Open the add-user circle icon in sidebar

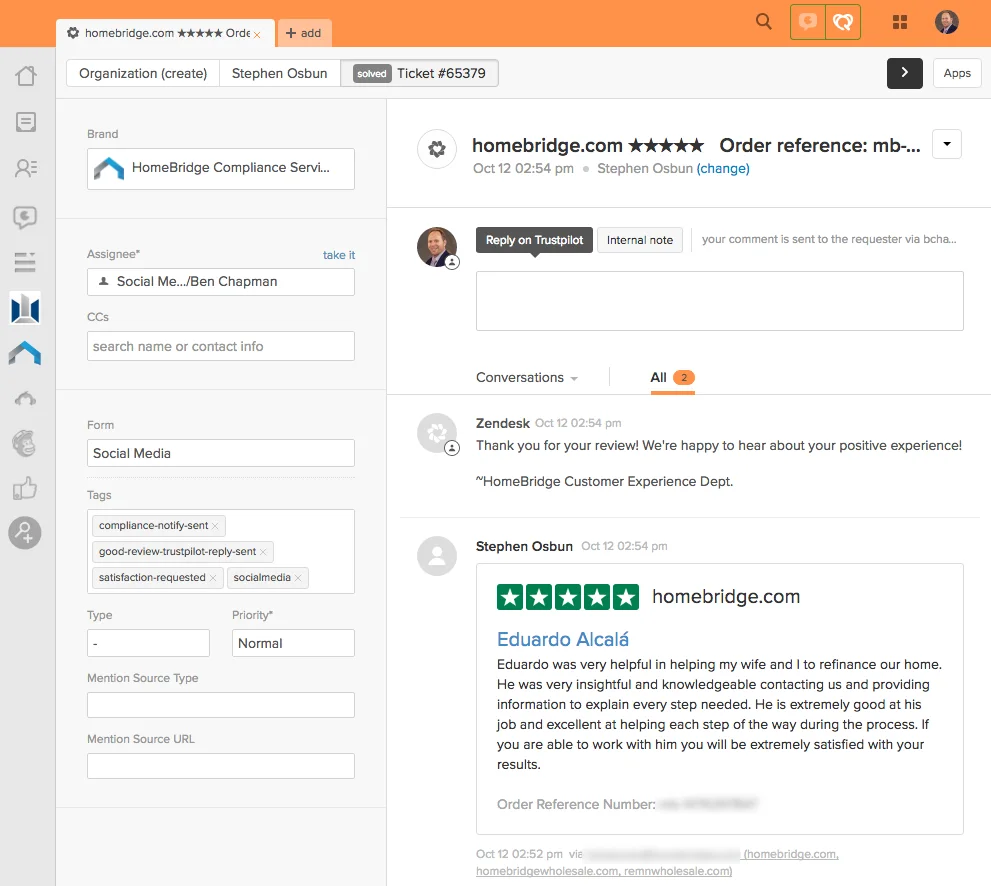(25, 533)
